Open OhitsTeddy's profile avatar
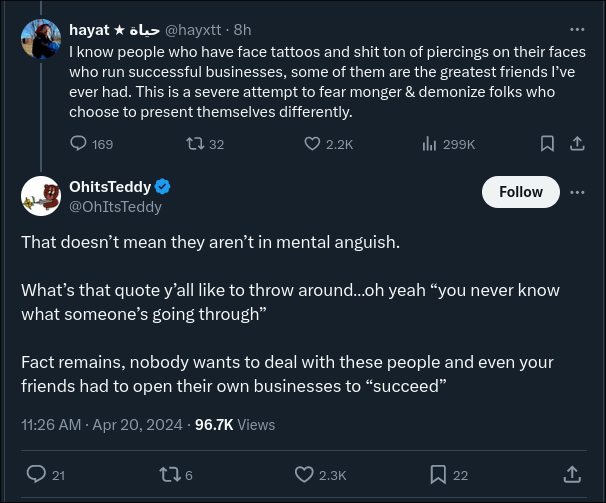The image size is (606, 503). coord(41,196)
